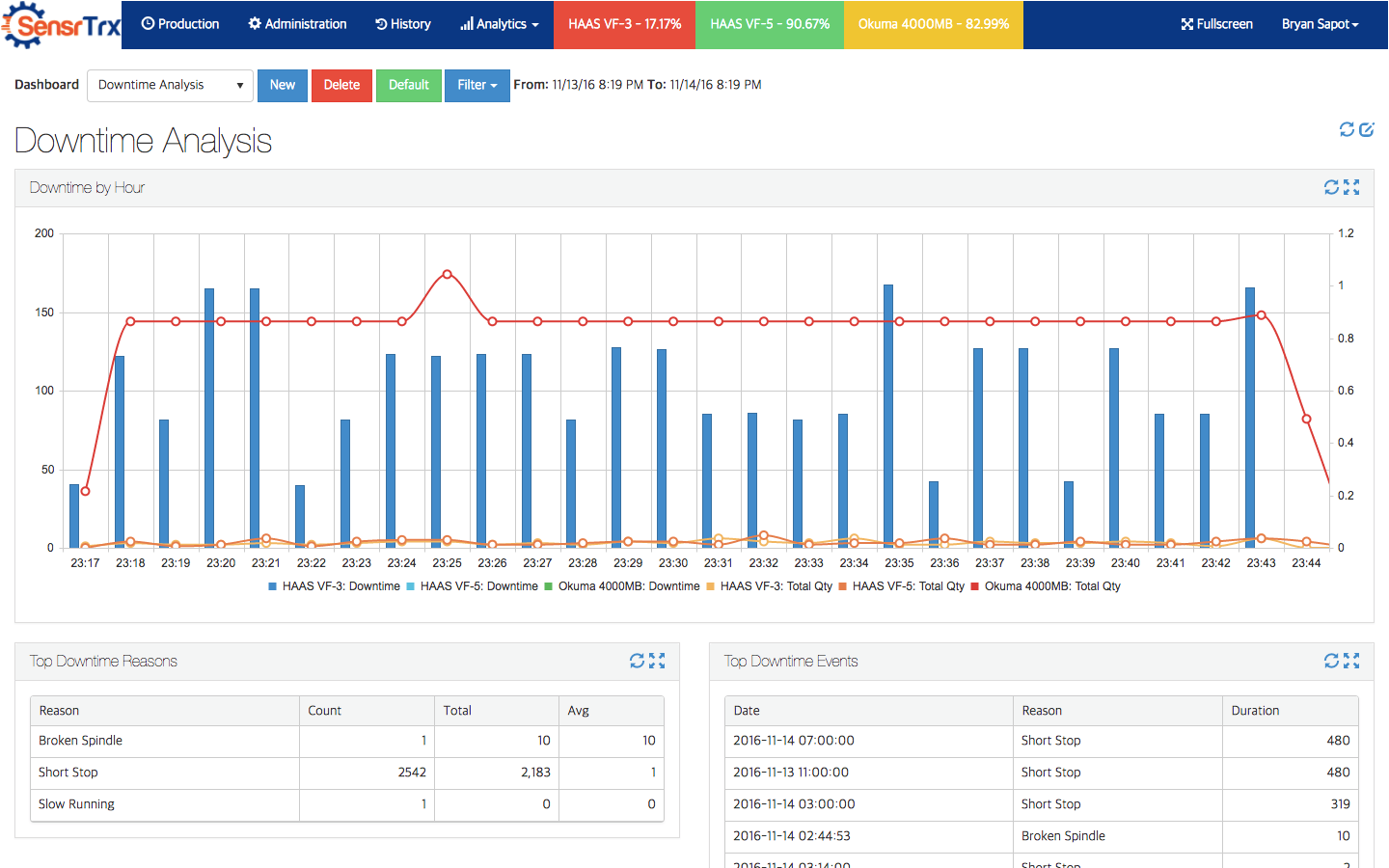Select the Okuma 4000MB 82.99% status tab
Image resolution: width=1389 pixels, height=868 pixels.
coord(934,24)
